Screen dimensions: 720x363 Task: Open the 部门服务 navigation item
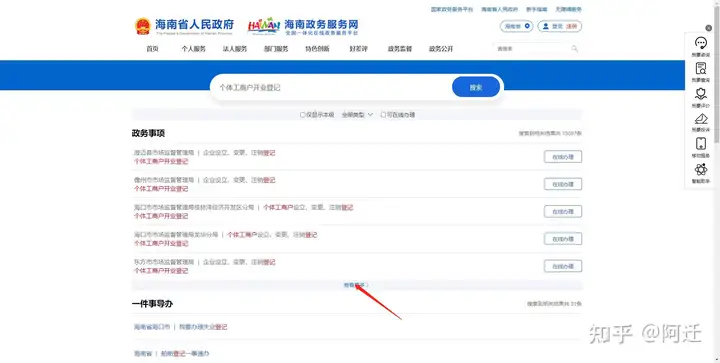276,49
